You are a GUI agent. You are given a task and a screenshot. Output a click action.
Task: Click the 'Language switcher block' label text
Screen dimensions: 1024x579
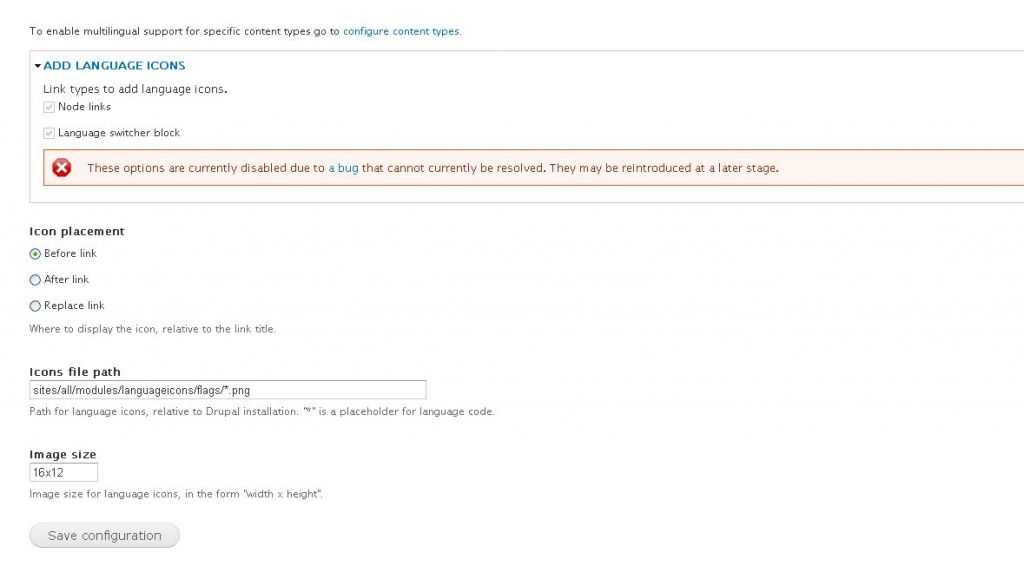(119, 133)
